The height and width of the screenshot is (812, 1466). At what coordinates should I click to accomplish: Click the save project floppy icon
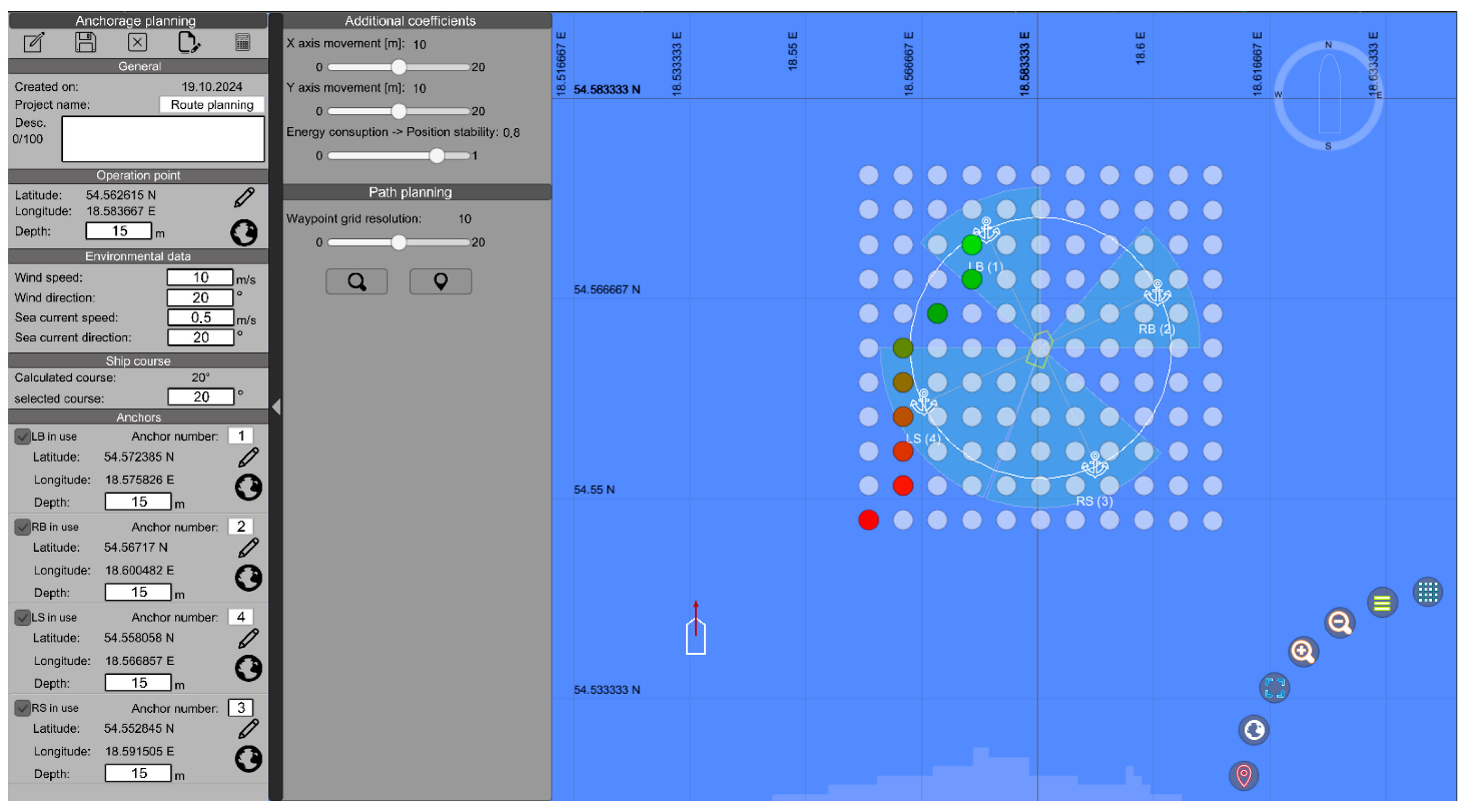coord(85,43)
